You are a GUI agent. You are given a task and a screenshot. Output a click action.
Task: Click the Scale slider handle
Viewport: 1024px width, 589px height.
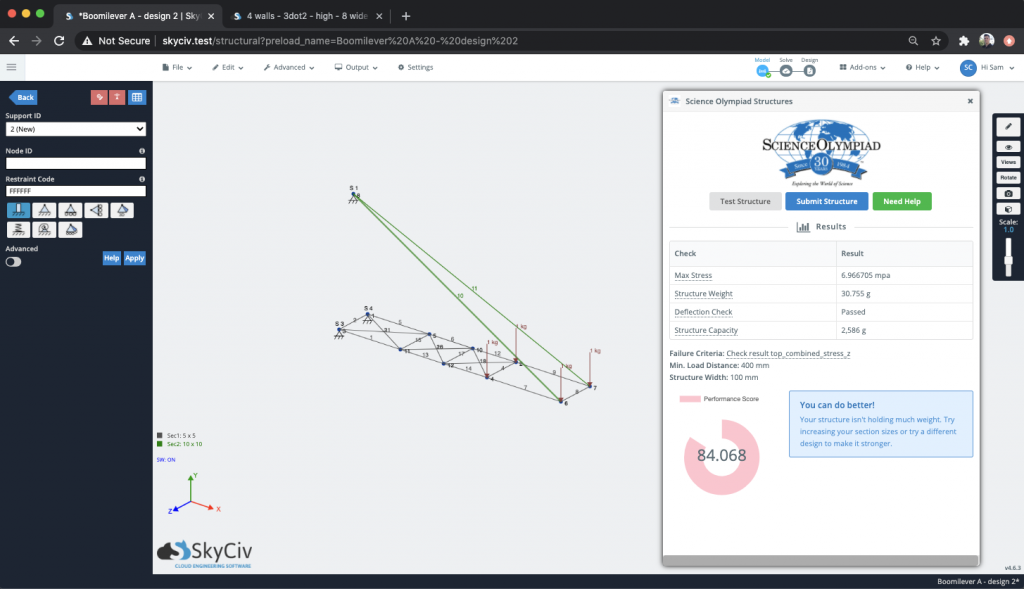[1008, 261]
